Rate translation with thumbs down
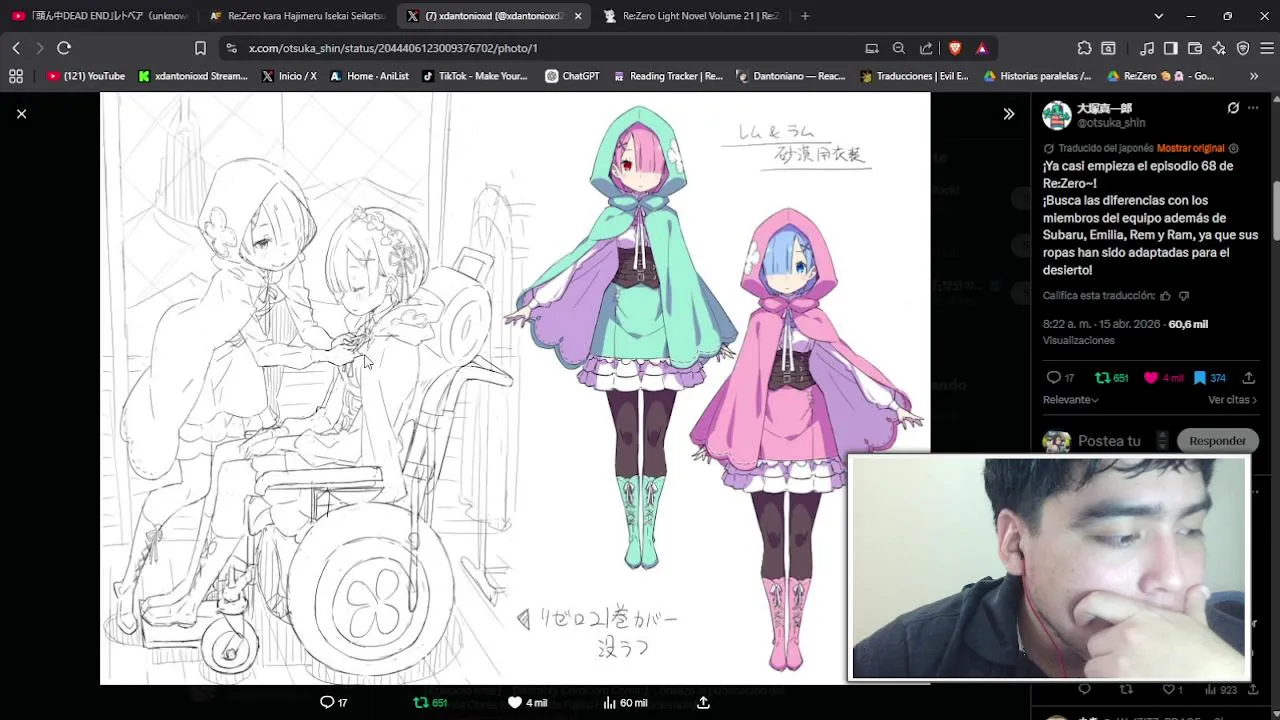The width and height of the screenshot is (1280, 720). [1184, 296]
